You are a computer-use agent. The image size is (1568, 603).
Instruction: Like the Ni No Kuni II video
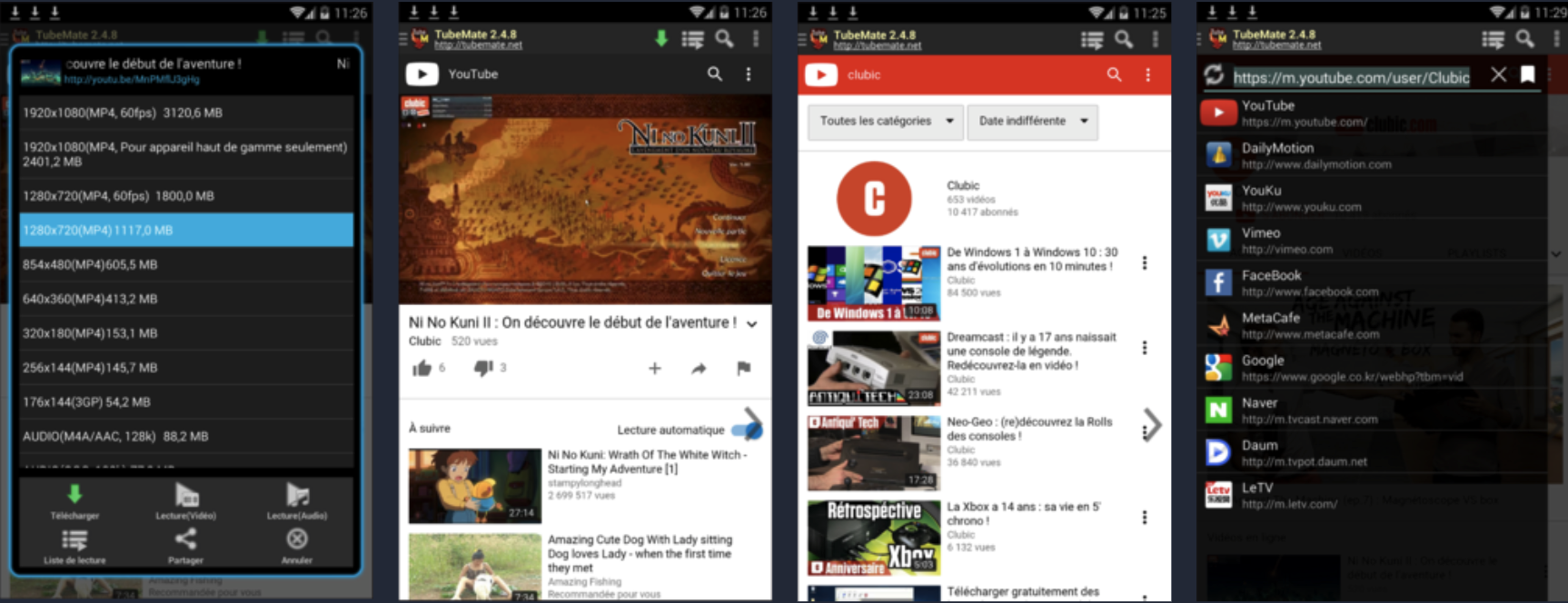(x=422, y=368)
